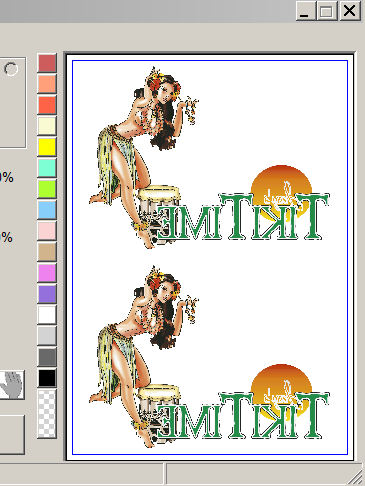Select the indian red color swatch
Viewport: 365px width, 486px height.
pos(47,63)
